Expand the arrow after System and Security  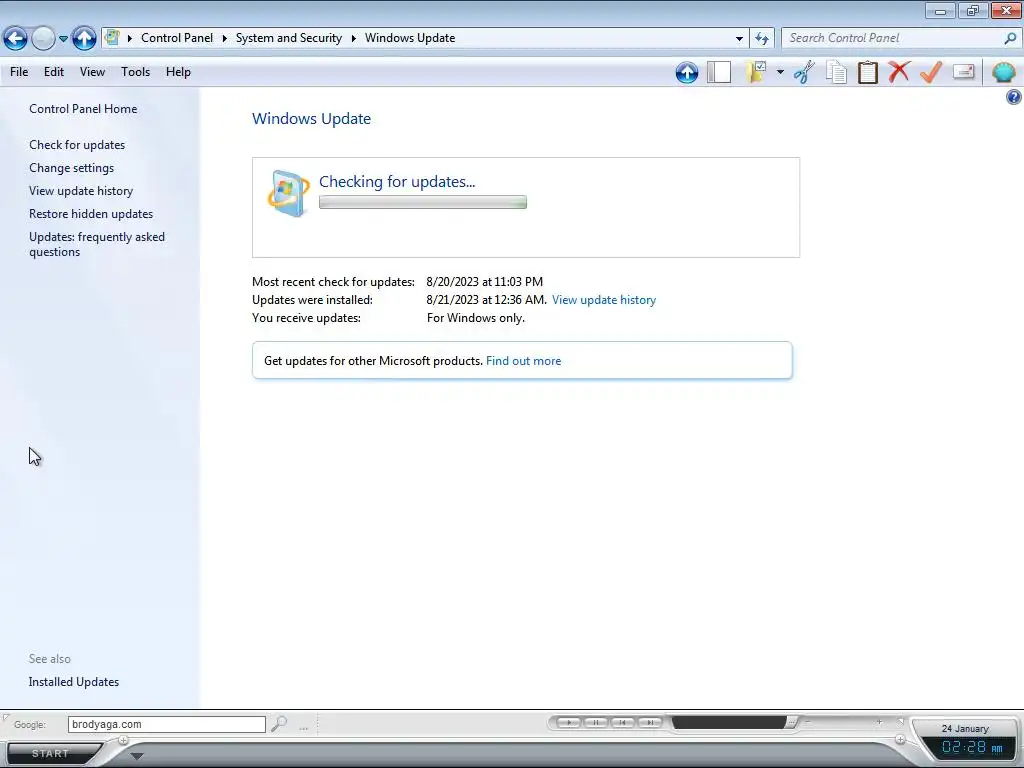coord(353,38)
